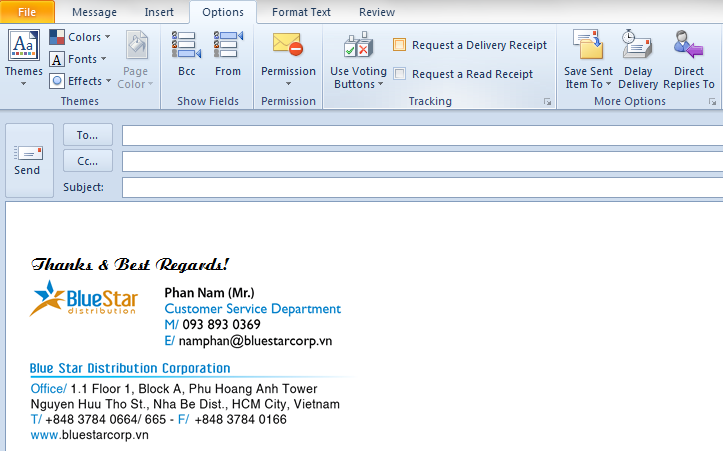This screenshot has height=451, width=723.
Task: Switch to the Insert tab
Action: point(159,12)
